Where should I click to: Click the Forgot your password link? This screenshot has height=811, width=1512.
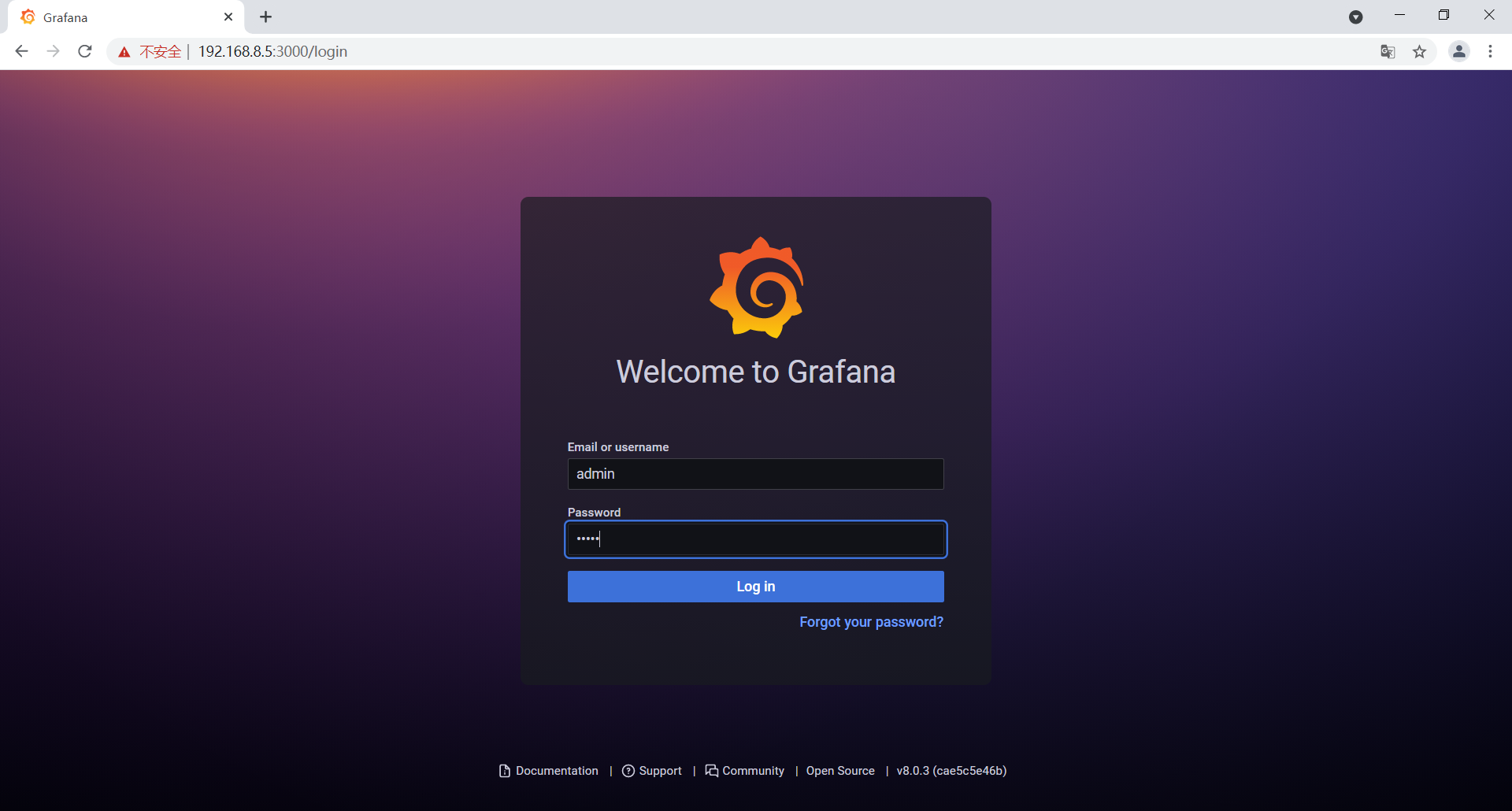point(871,622)
